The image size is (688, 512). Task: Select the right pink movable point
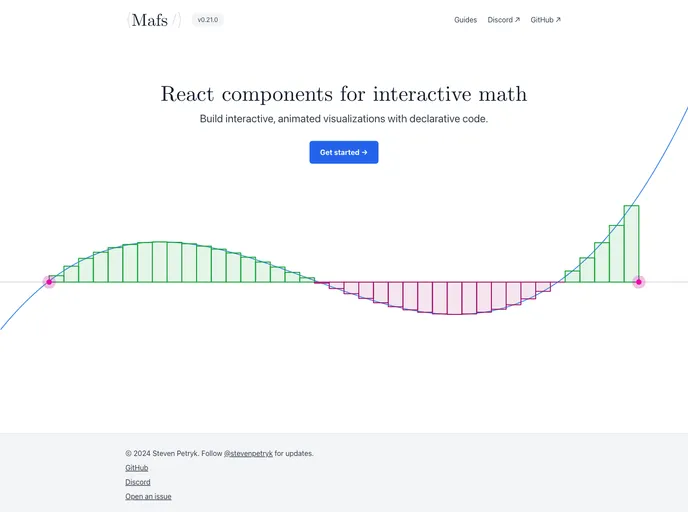pos(639,282)
